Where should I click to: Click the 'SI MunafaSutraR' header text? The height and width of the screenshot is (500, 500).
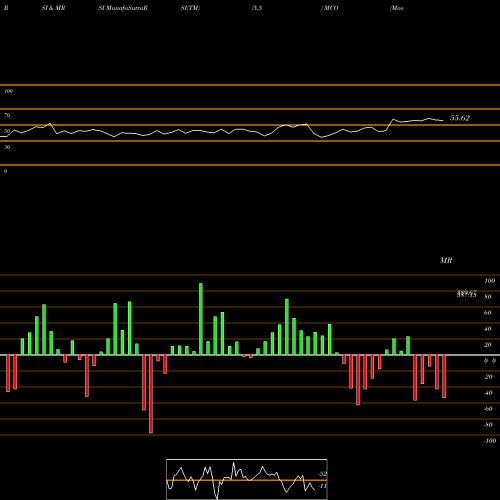tap(123, 8)
